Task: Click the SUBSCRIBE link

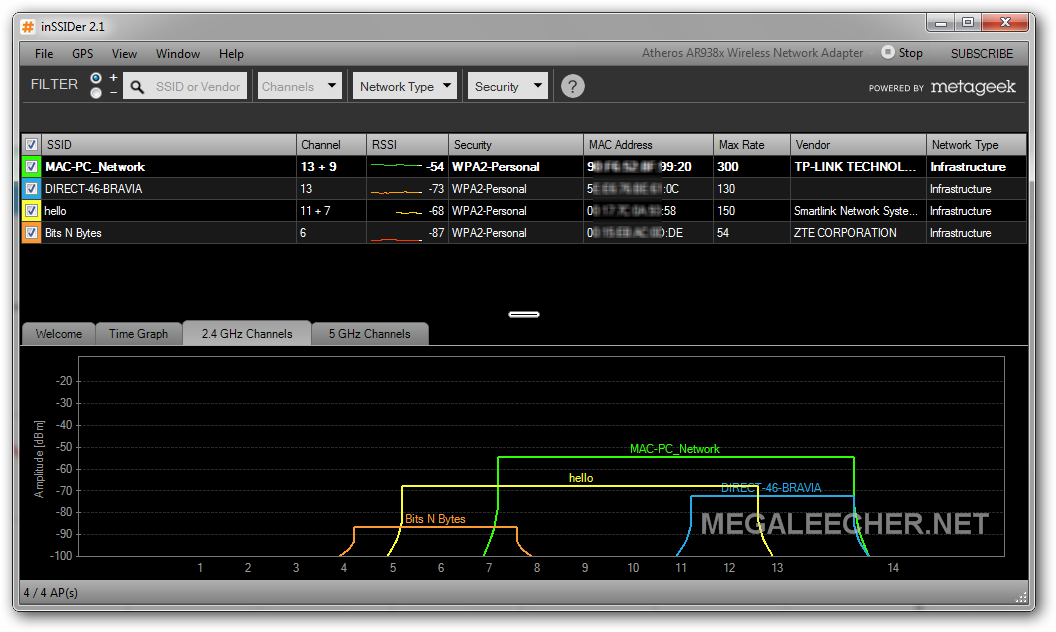Action: click(x=982, y=53)
